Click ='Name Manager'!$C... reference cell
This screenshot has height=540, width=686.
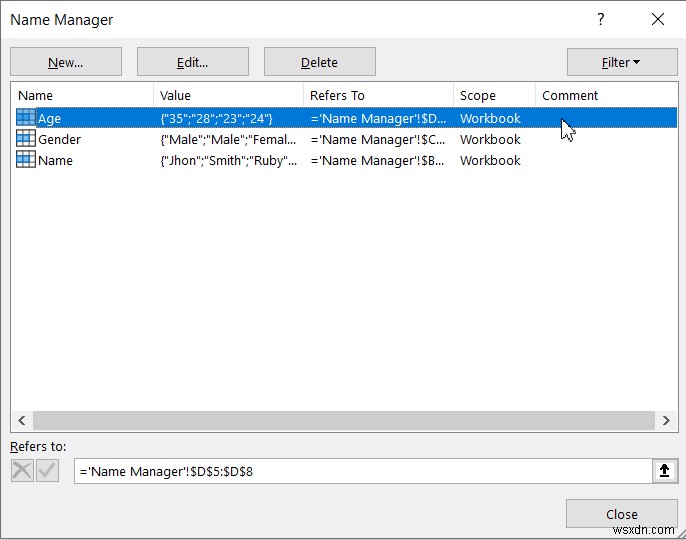click(x=378, y=140)
